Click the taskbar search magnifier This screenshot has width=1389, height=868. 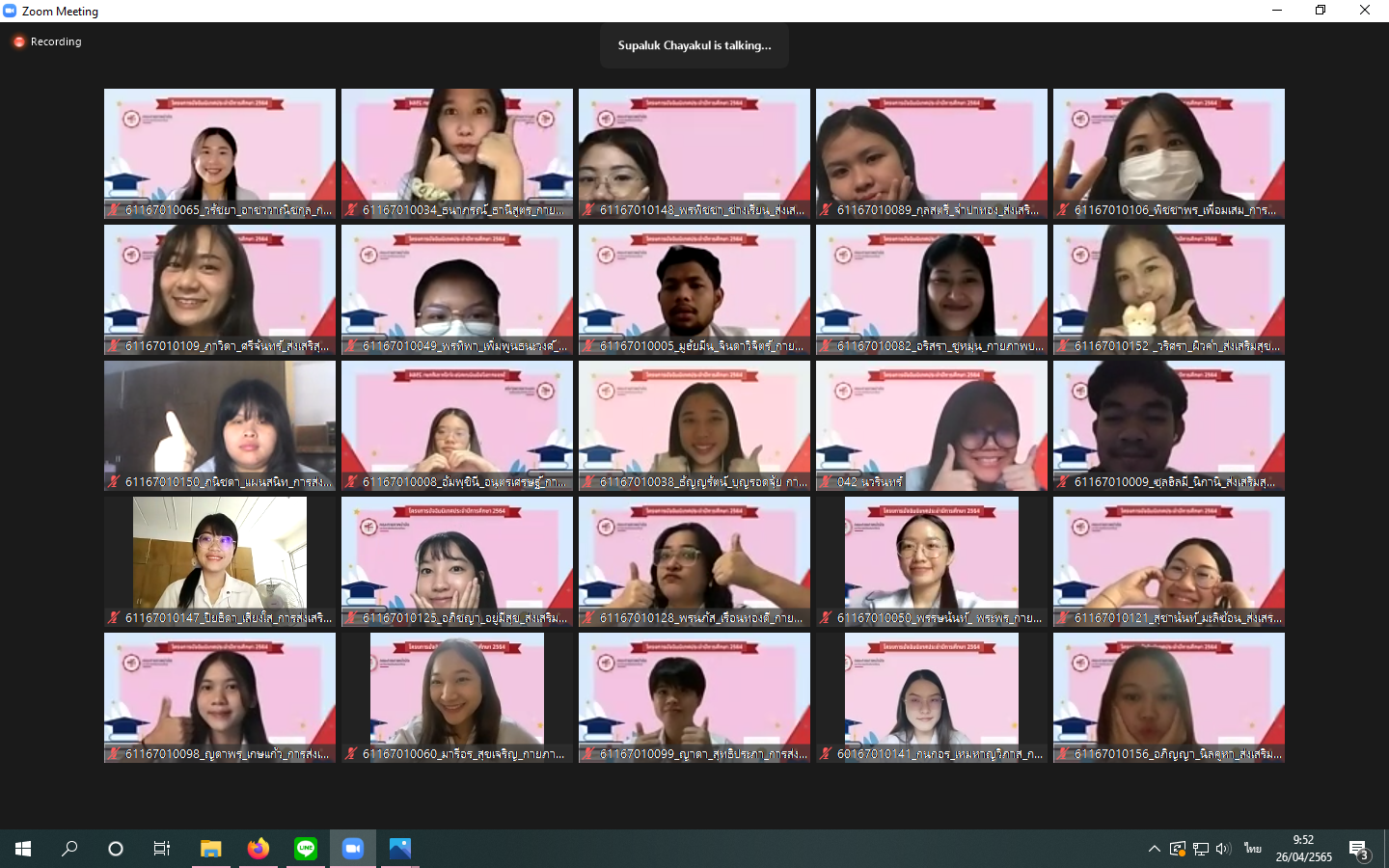click(x=69, y=849)
